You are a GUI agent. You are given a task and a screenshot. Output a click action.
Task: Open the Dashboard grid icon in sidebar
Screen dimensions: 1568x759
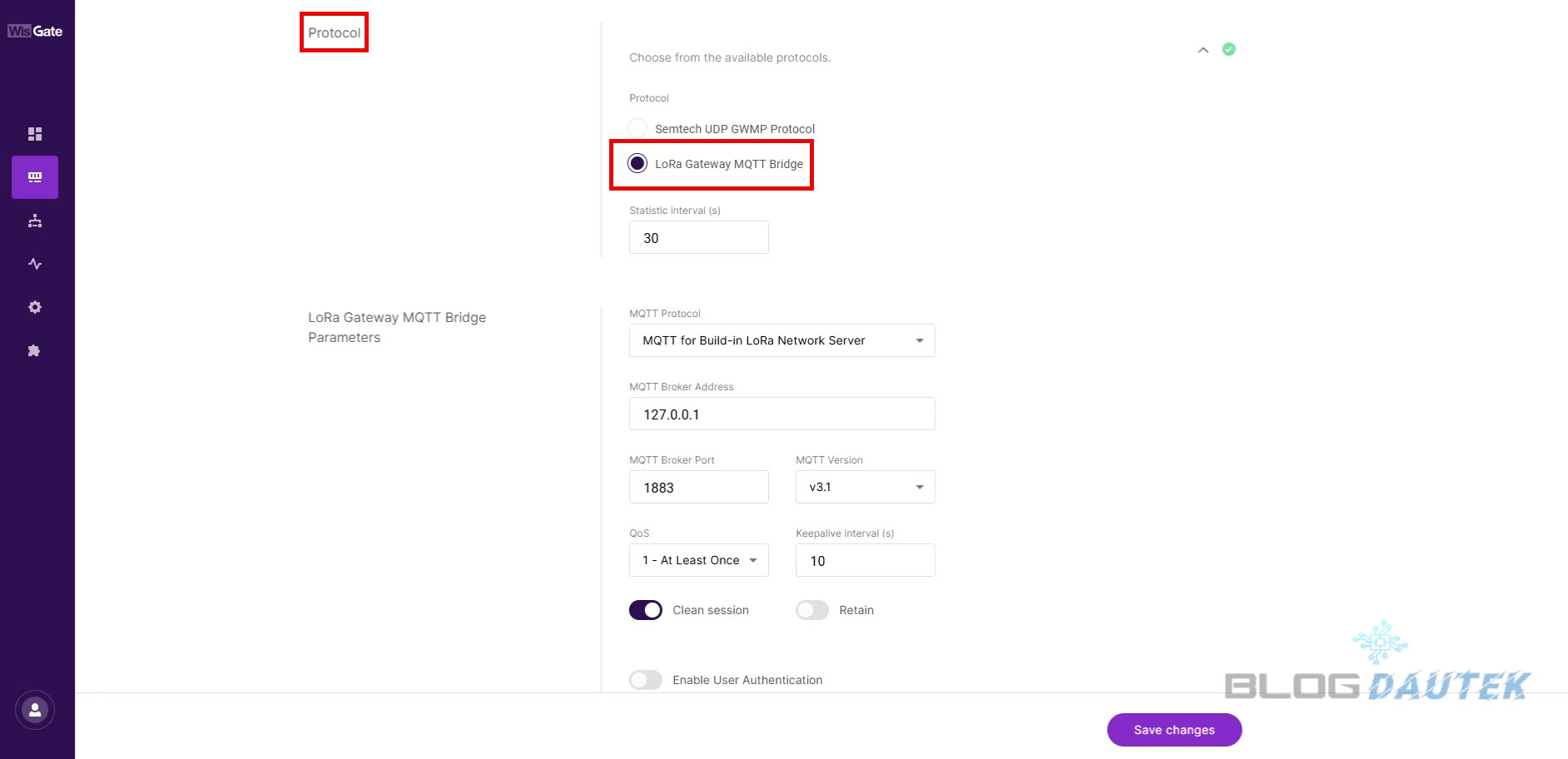coord(35,134)
